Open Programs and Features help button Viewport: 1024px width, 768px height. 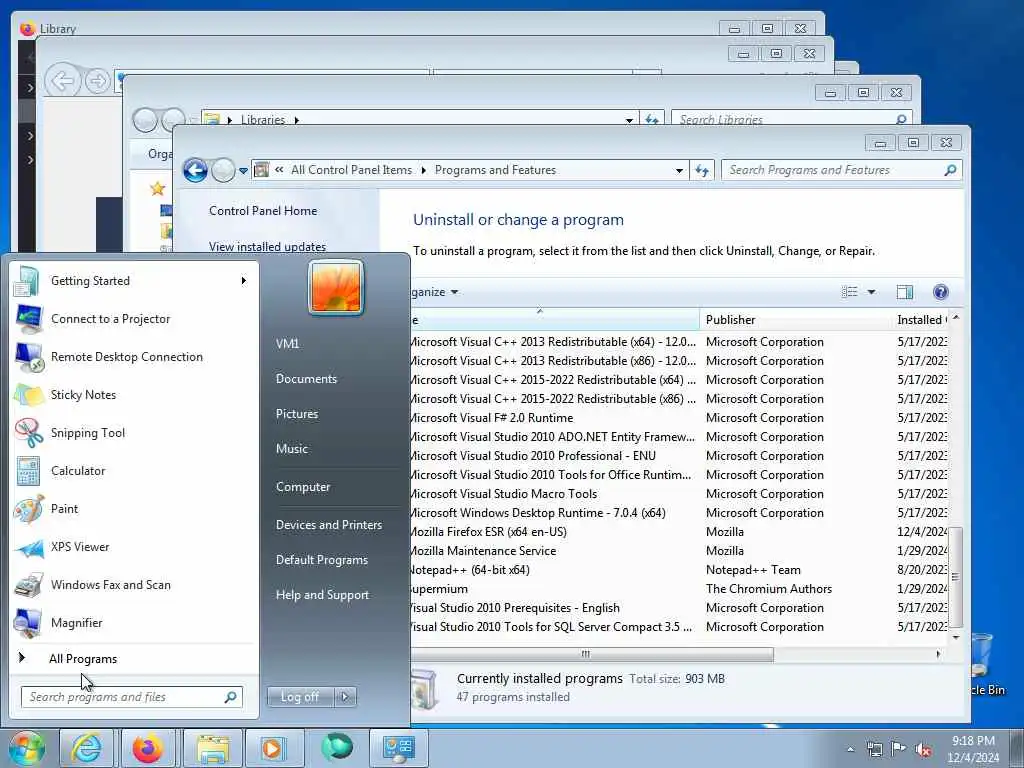[x=940, y=292]
